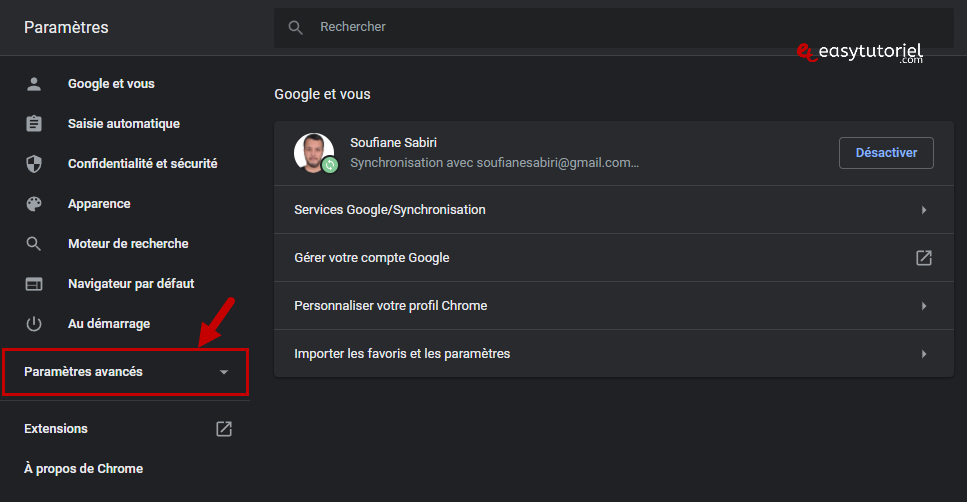Click the clipboard icon beside Saisie automatique
Image resolution: width=967 pixels, height=502 pixels.
click(x=34, y=123)
